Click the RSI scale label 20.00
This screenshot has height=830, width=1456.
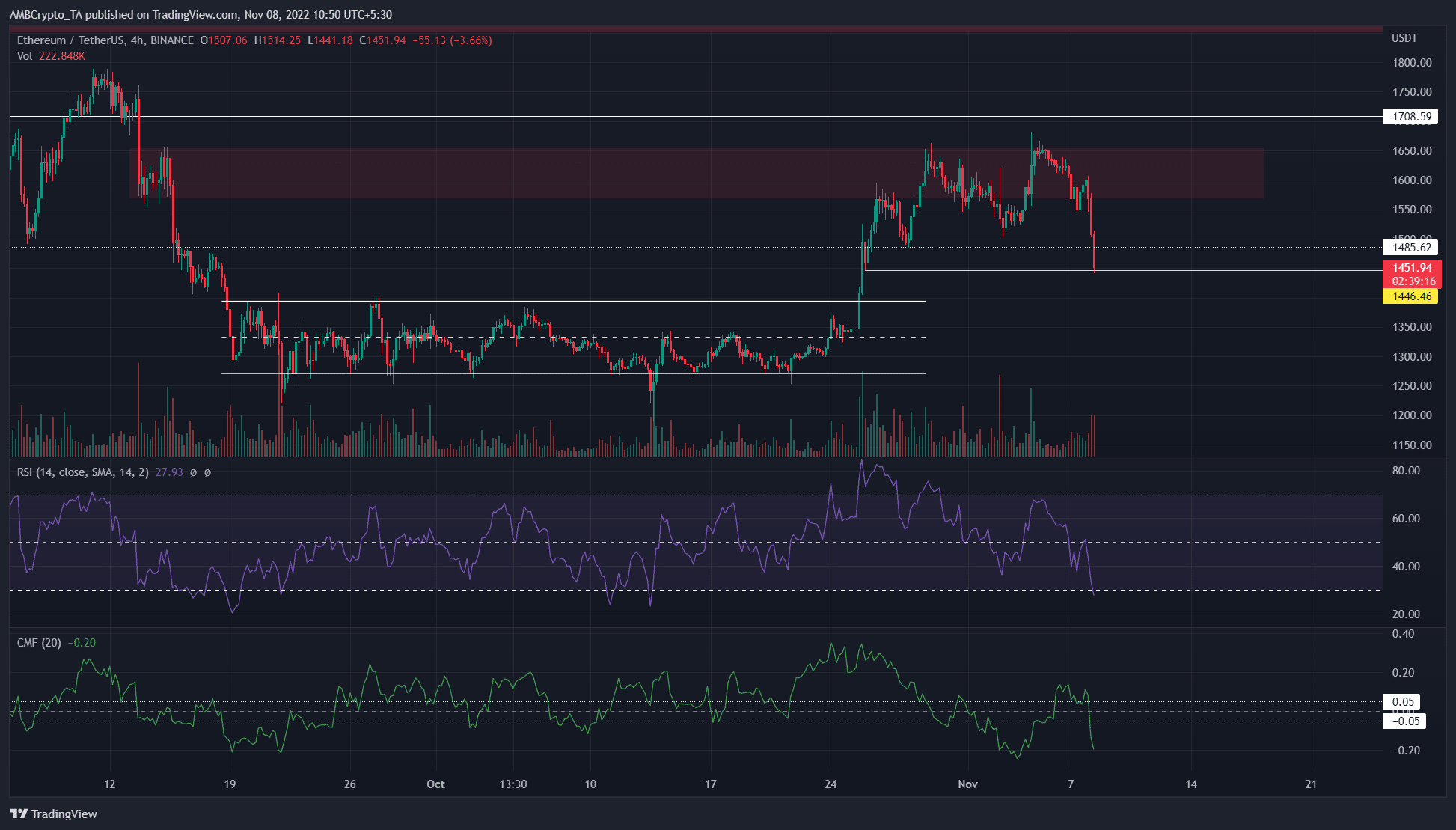[x=1405, y=614]
